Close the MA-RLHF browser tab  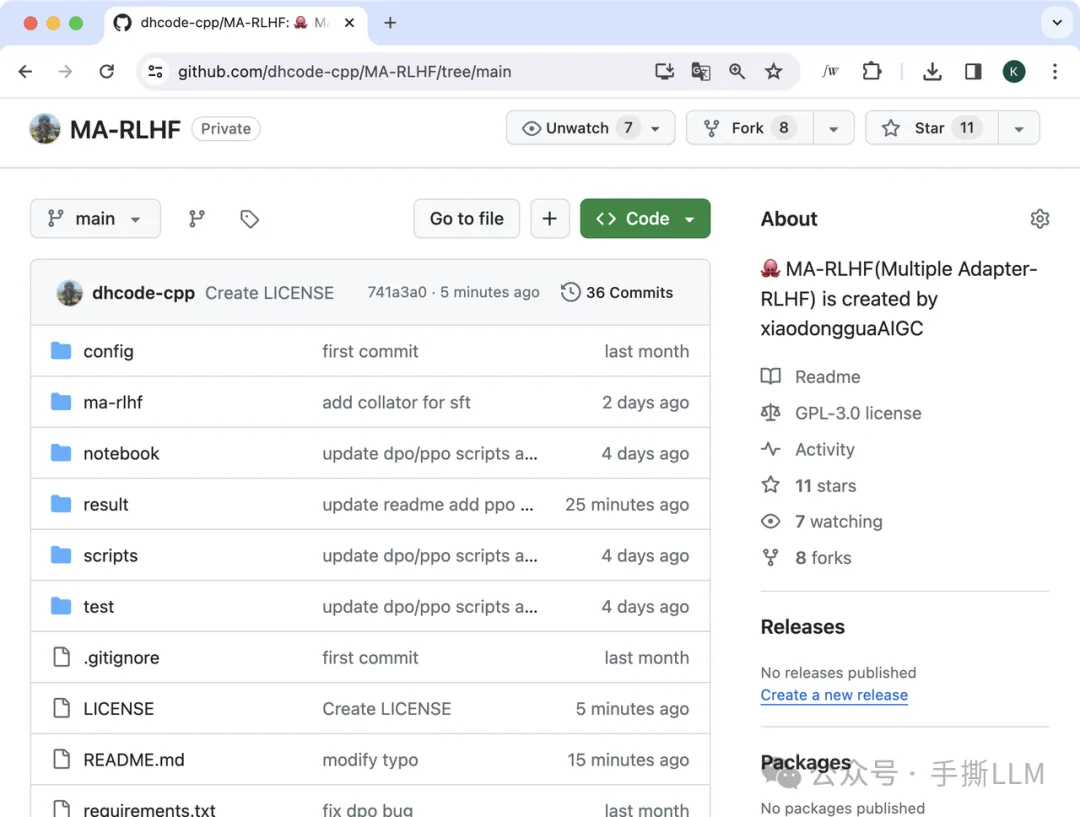[x=349, y=23]
